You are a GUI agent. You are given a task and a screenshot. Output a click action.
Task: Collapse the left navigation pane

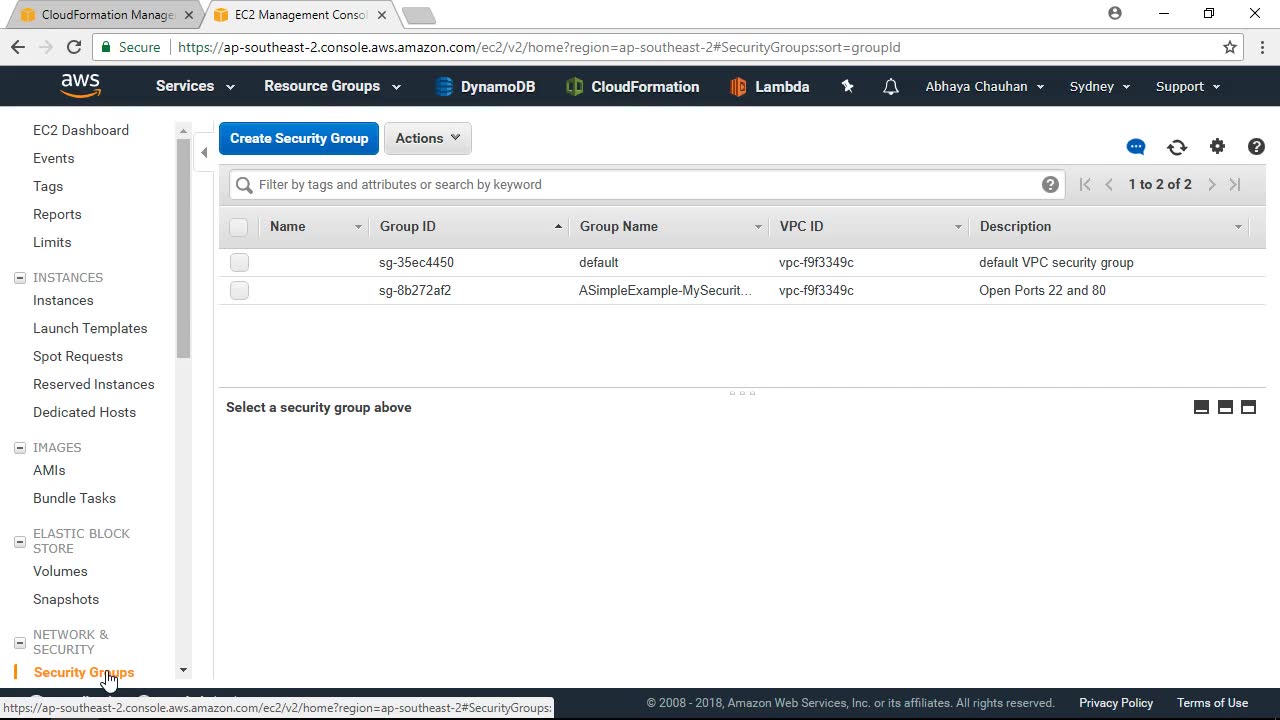204,153
